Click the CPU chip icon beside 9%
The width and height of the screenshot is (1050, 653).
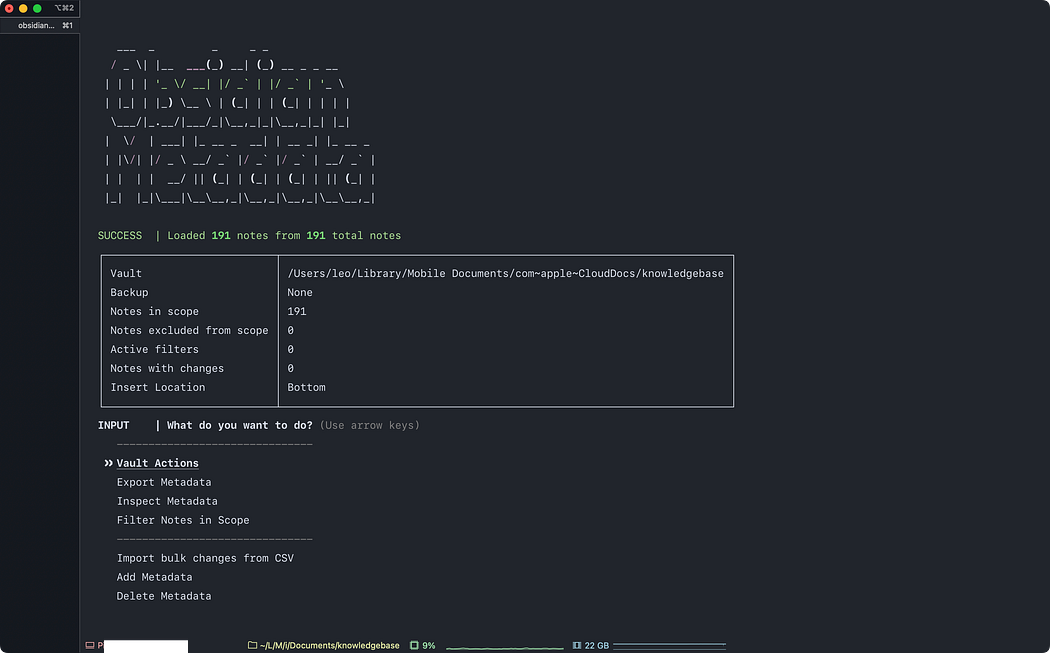click(414, 646)
